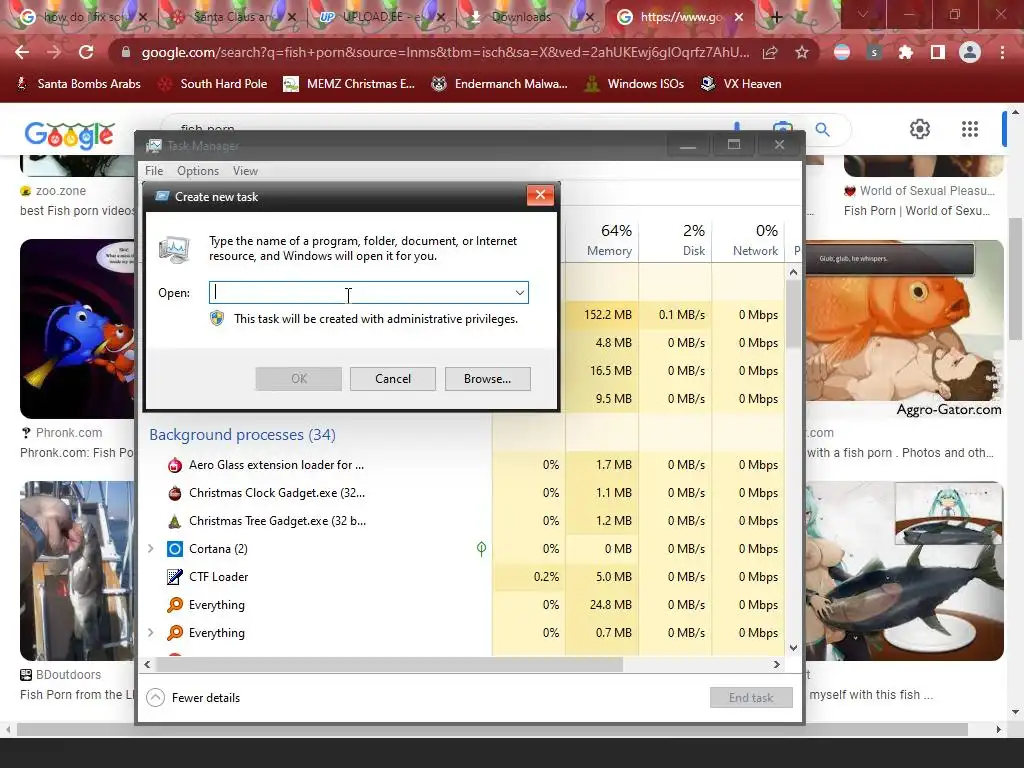Select the Christmas Clock Gadget.exe icon
This screenshot has width=1024, height=768.
coord(175,493)
